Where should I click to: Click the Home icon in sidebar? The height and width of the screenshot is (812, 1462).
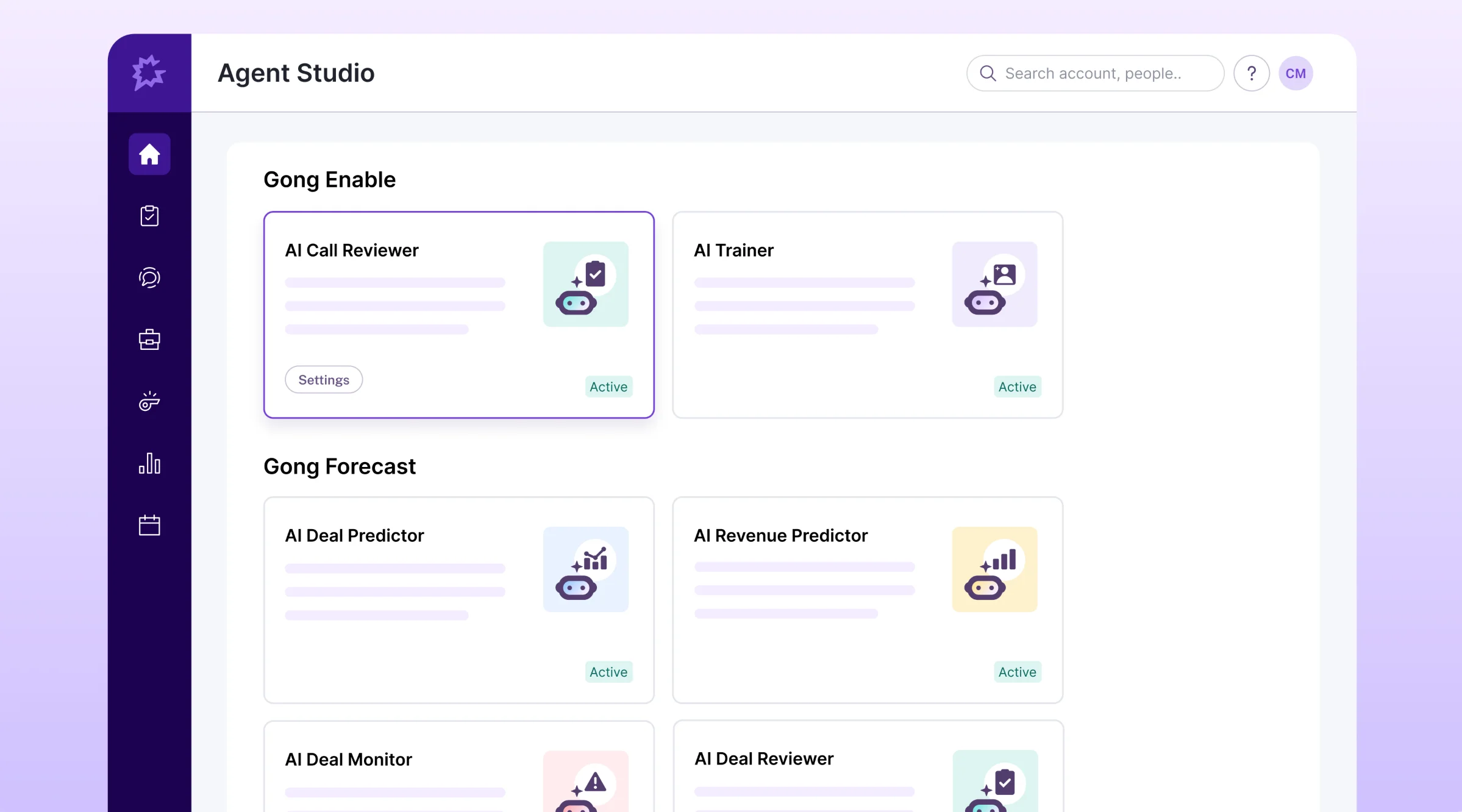click(x=149, y=154)
